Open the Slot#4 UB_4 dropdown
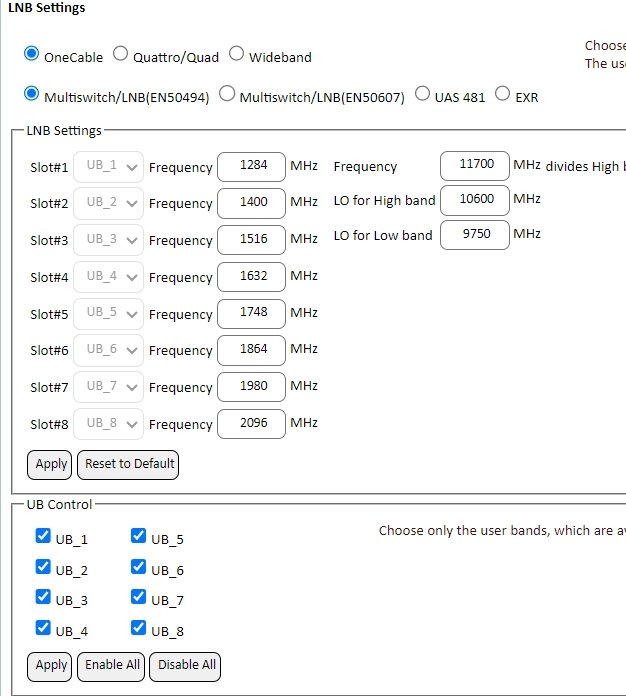The image size is (626, 696). pyautogui.click(x=108, y=277)
